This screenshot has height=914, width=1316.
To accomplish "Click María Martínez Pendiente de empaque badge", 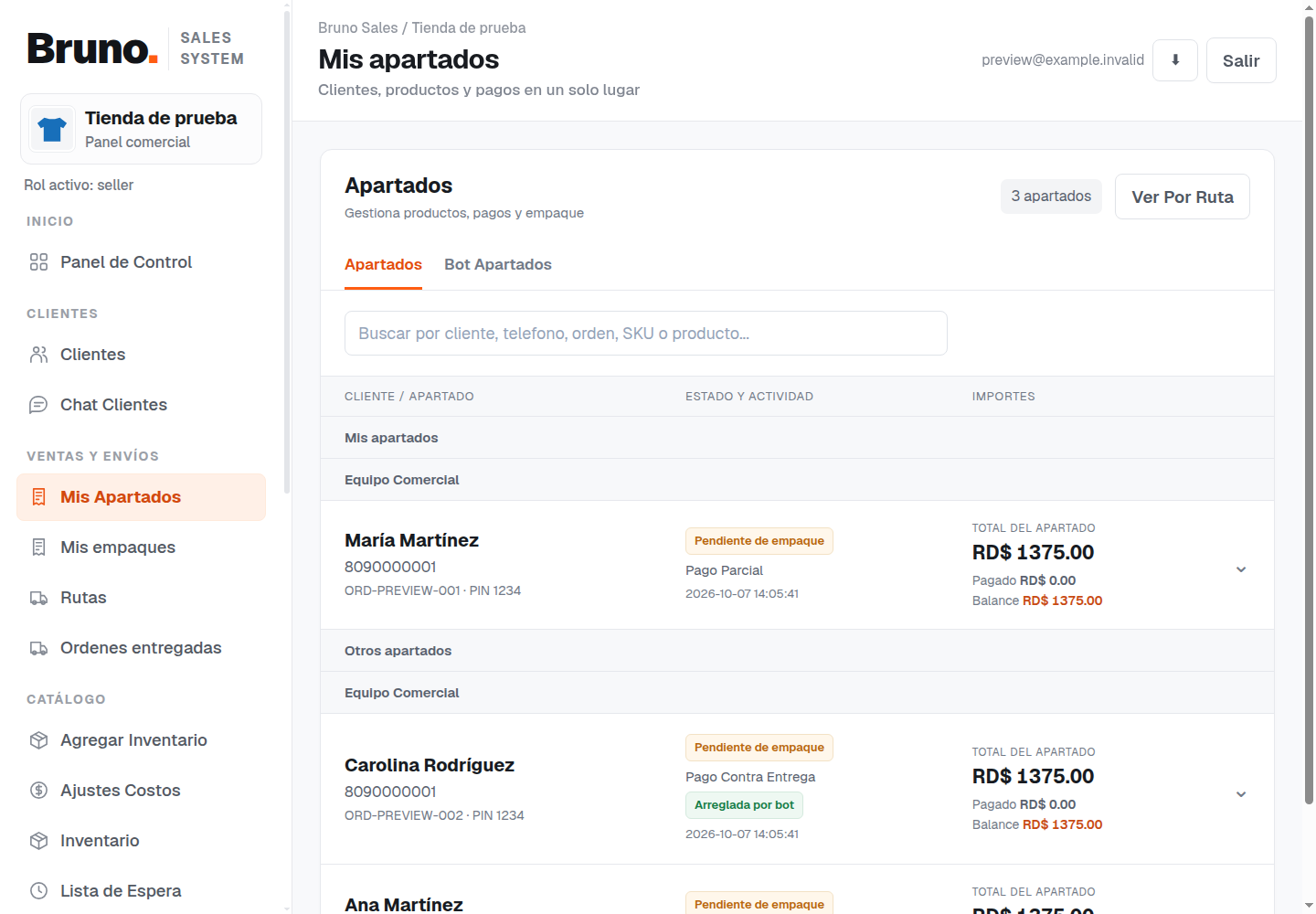I will (759, 541).
